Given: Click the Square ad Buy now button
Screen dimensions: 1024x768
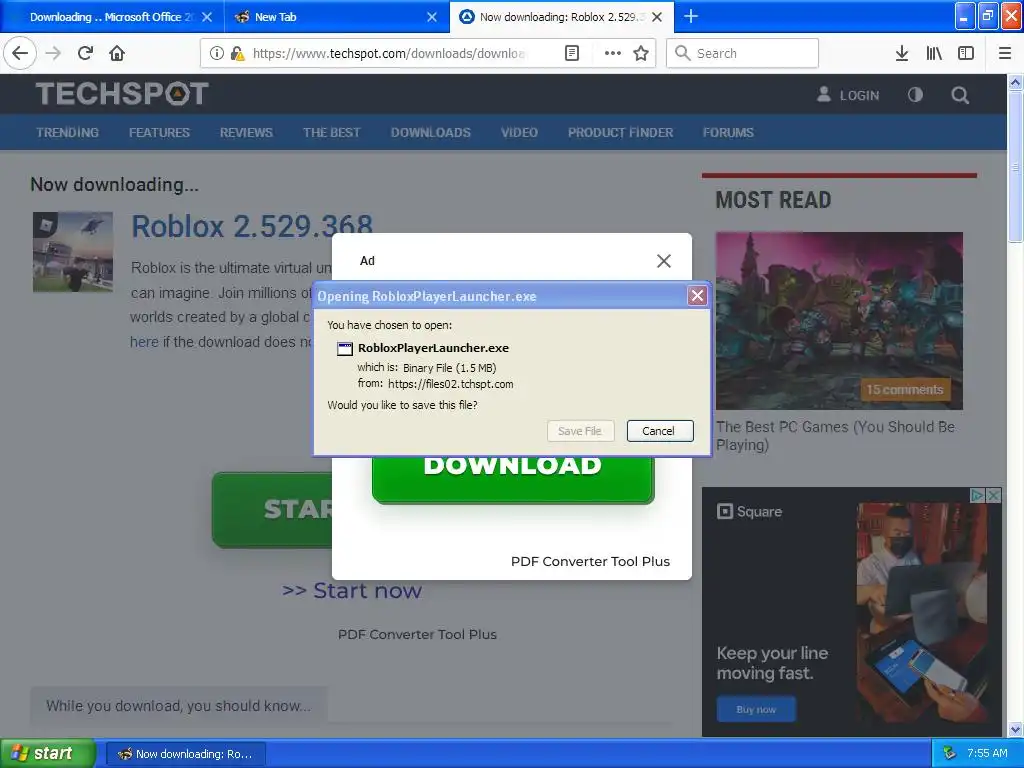Looking at the screenshot, I should click(x=756, y=709).
